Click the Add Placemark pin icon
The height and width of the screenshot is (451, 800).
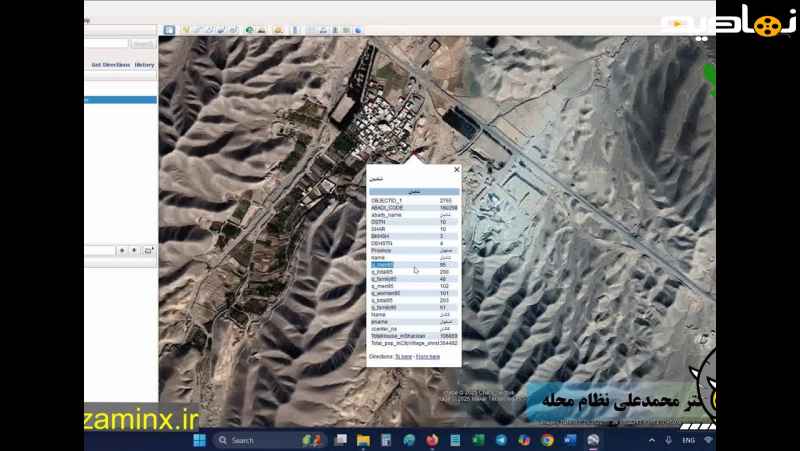tap(186, 30)
